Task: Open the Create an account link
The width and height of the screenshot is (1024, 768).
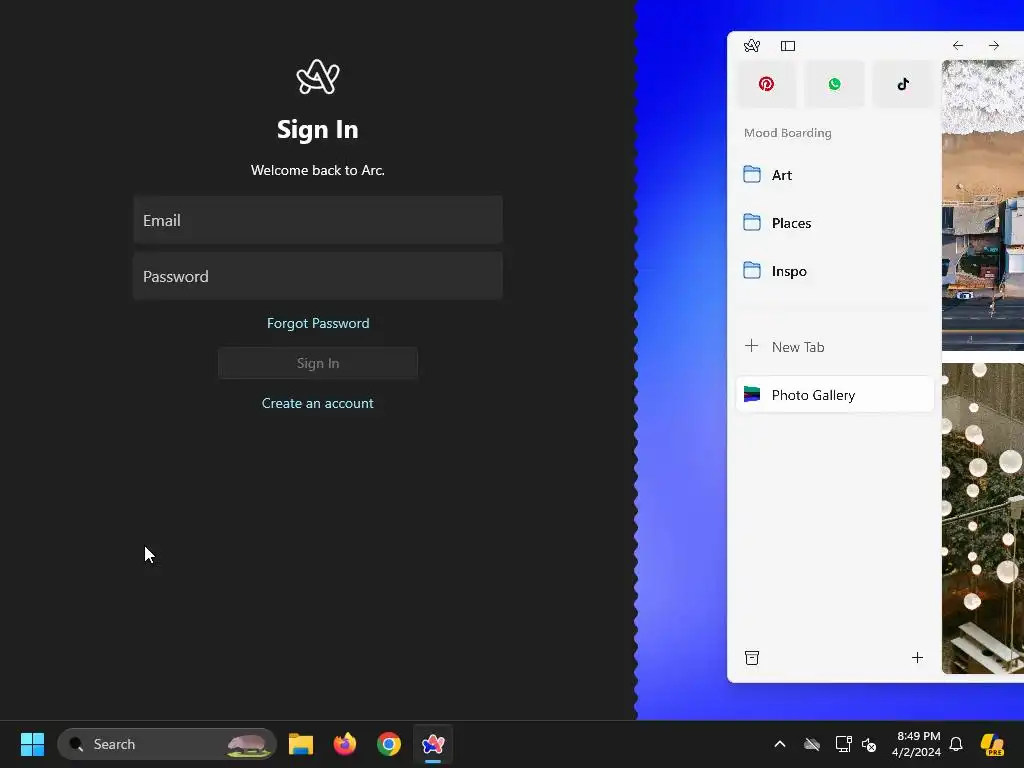Action: coord(318,403)
